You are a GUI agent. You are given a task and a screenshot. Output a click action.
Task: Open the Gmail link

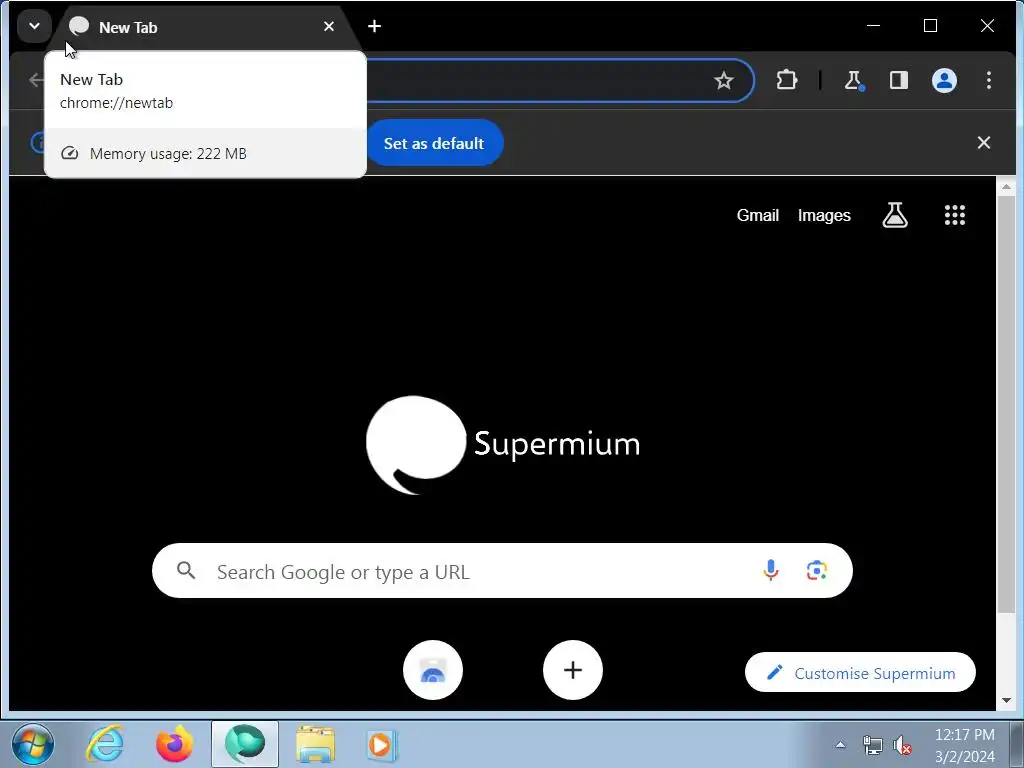pos(758,215)
